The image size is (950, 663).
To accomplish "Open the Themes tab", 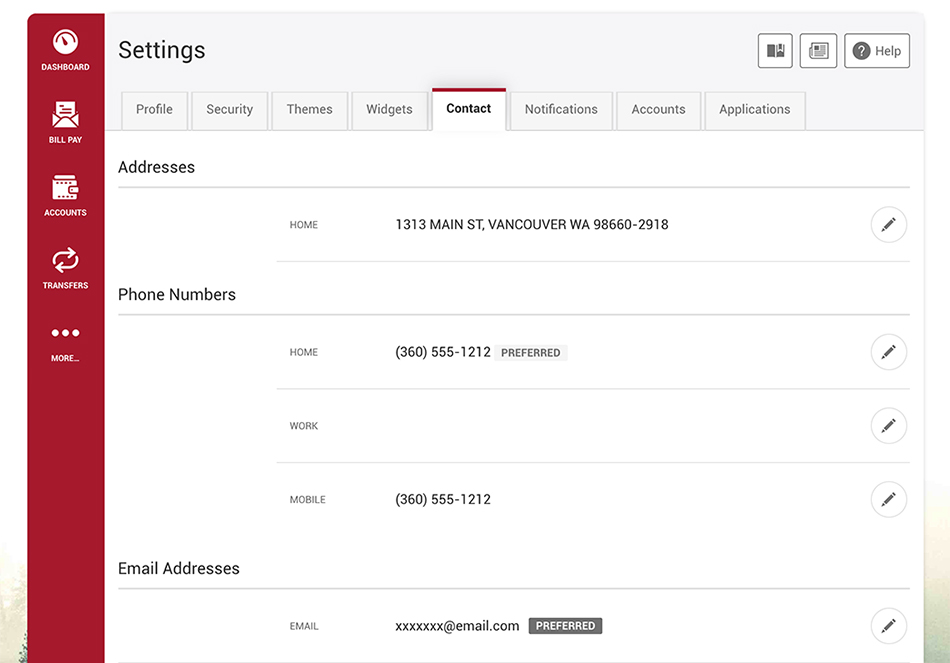I will 310,110.
